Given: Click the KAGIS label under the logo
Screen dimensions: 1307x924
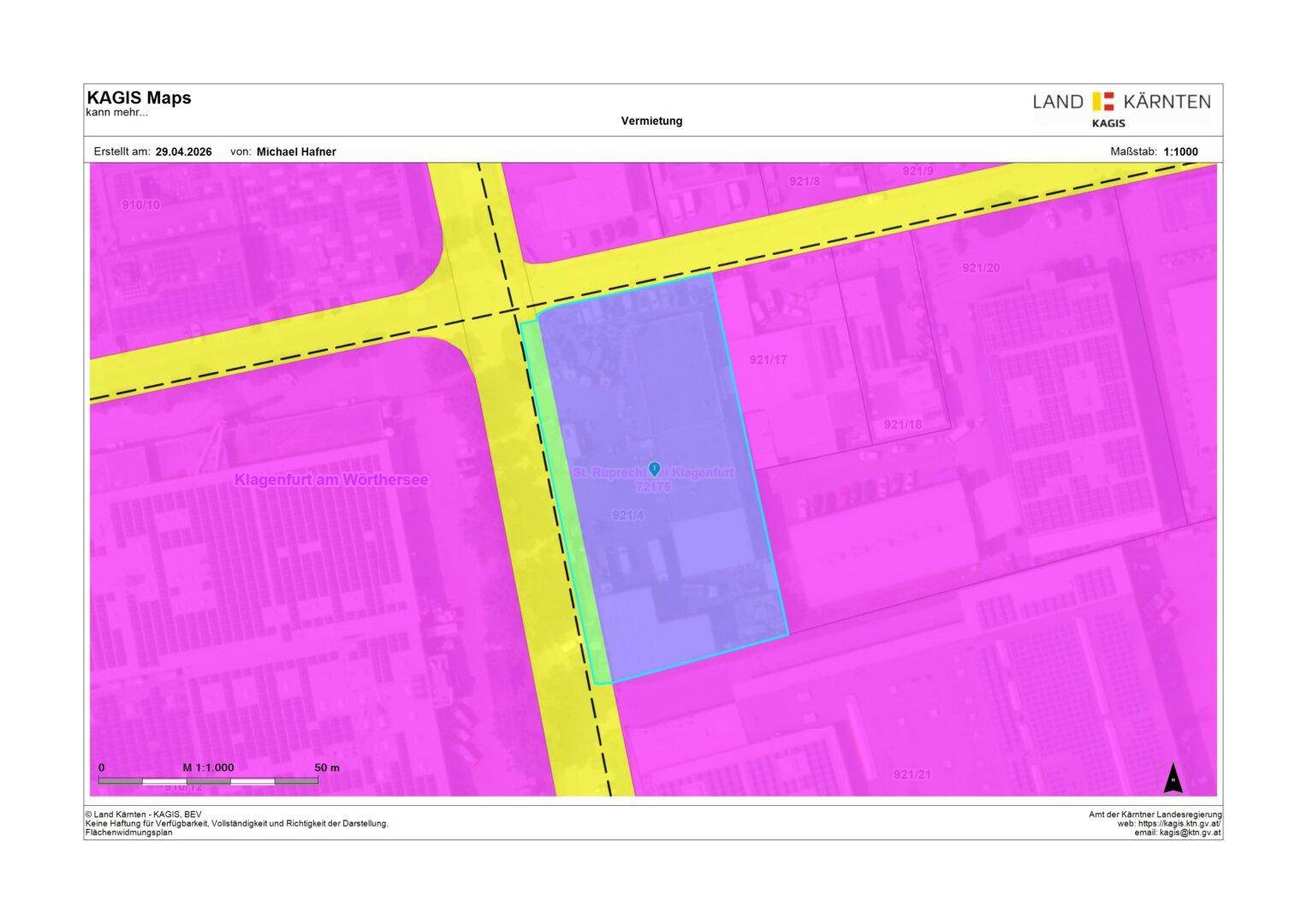Looking at the screenshot, I should point(1108,123).
